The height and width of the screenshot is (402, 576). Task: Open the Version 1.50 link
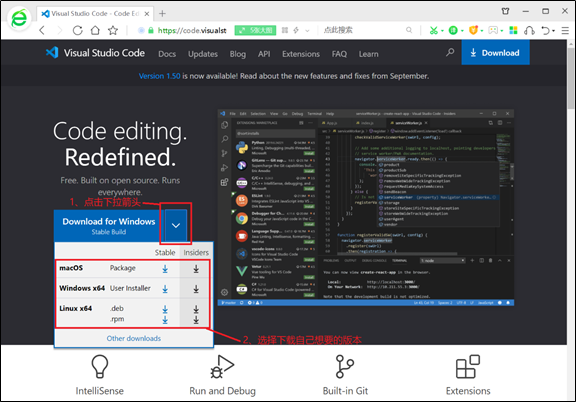pos(159,76)
